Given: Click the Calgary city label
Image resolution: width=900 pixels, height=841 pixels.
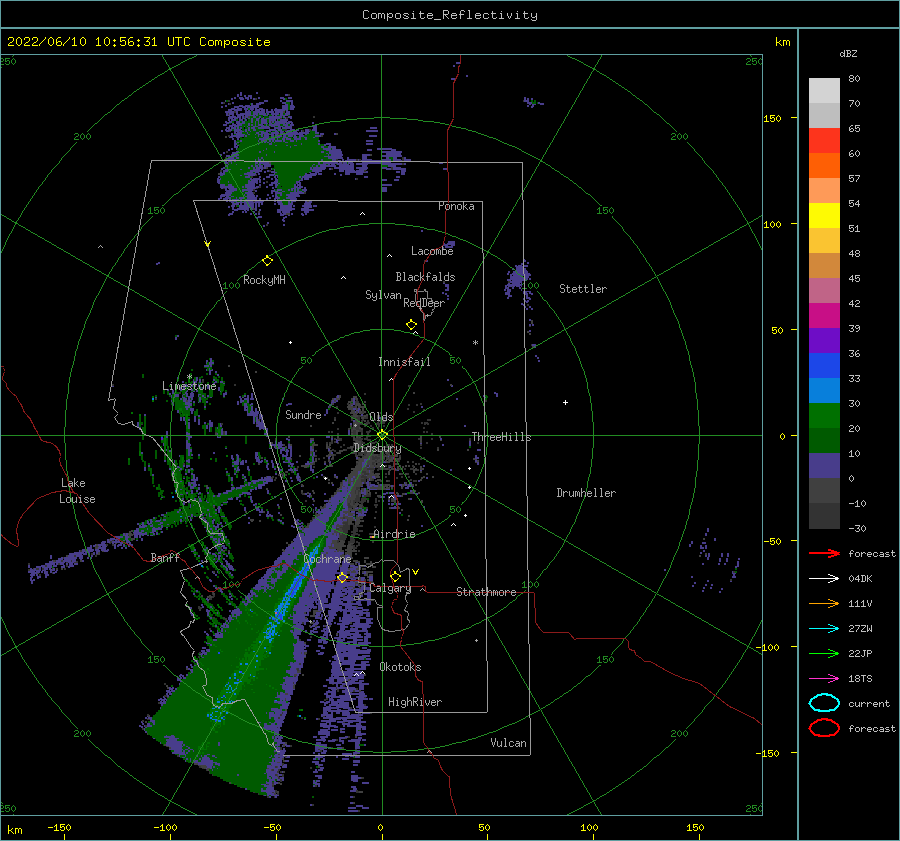Looking at the screenshot, I should (x=390, y=588).
